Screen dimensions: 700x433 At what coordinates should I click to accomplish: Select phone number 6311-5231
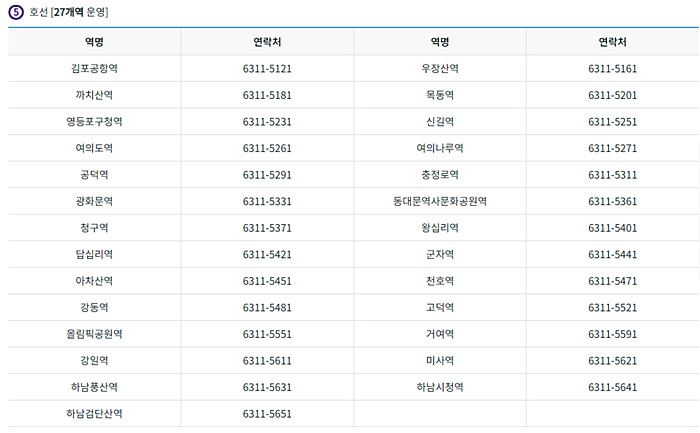pos(267,122)
